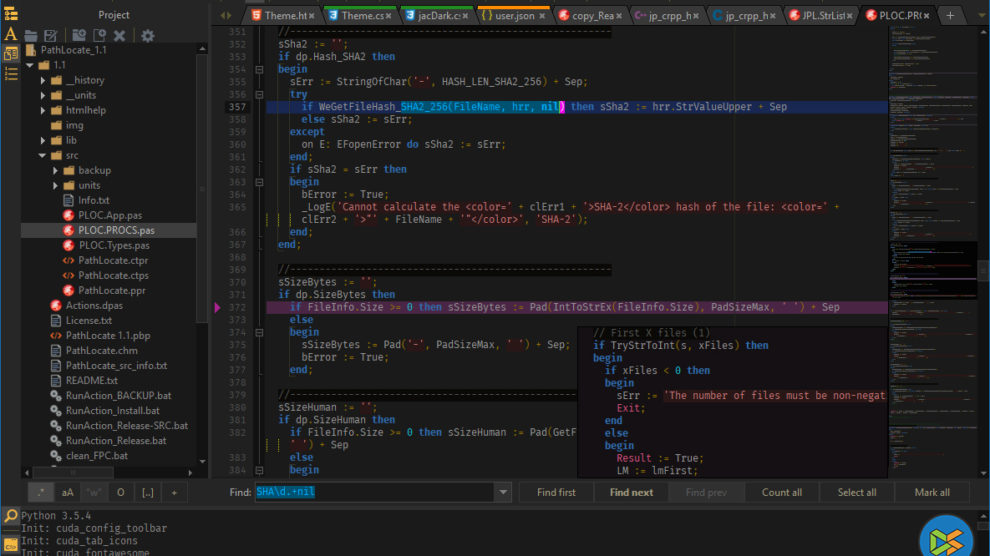Click the settings gear in Project toolbar
Viewport: 990px width, 556px height.
pos(148,35)
